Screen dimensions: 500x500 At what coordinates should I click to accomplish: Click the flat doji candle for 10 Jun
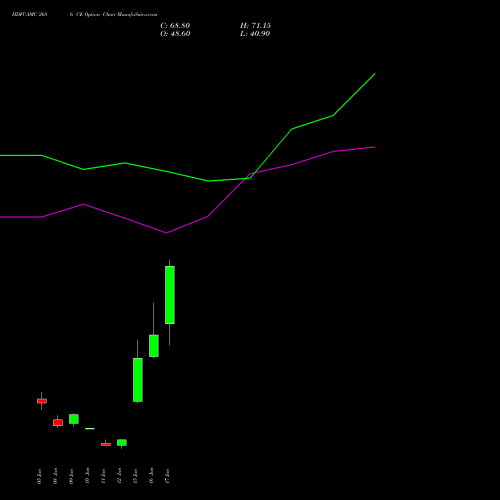click(x=90, y=428)
